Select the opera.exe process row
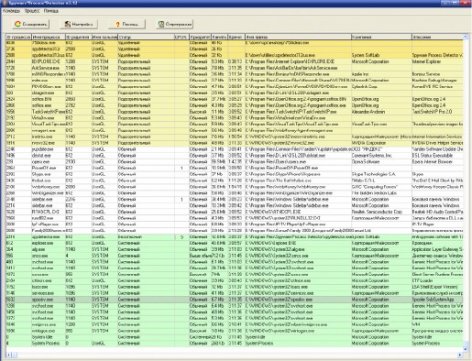This screenshot has height=361, width=472. point(234,162)
